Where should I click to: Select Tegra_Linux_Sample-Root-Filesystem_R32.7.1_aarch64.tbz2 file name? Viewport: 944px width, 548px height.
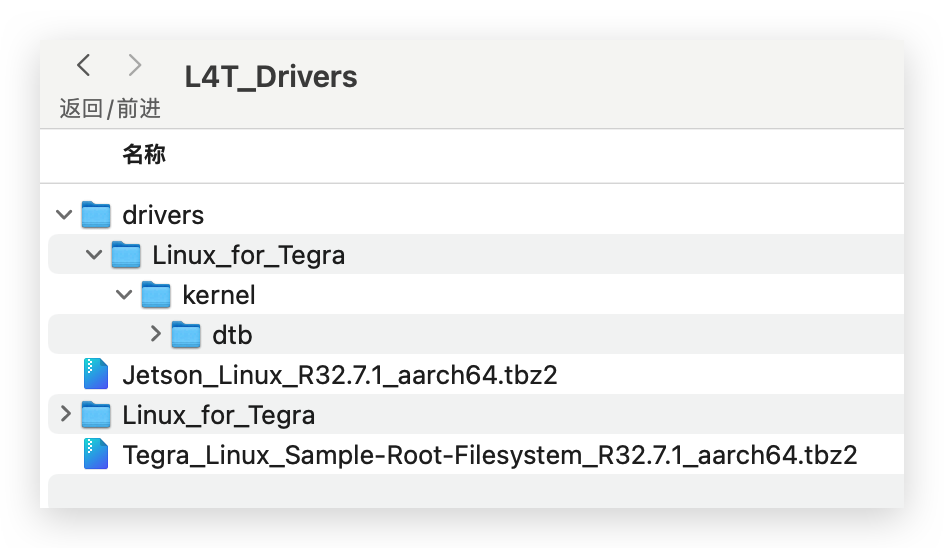click(489, 455)
